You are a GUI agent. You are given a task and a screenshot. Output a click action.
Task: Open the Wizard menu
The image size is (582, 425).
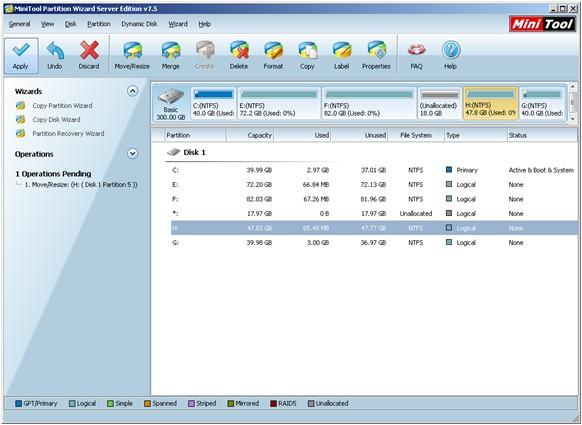(x=178, y=24)
